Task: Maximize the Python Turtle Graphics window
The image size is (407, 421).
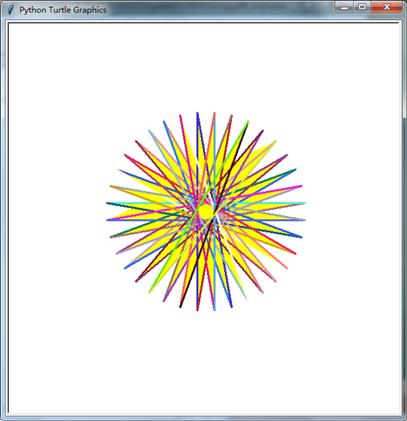Action: coord(362,7)
